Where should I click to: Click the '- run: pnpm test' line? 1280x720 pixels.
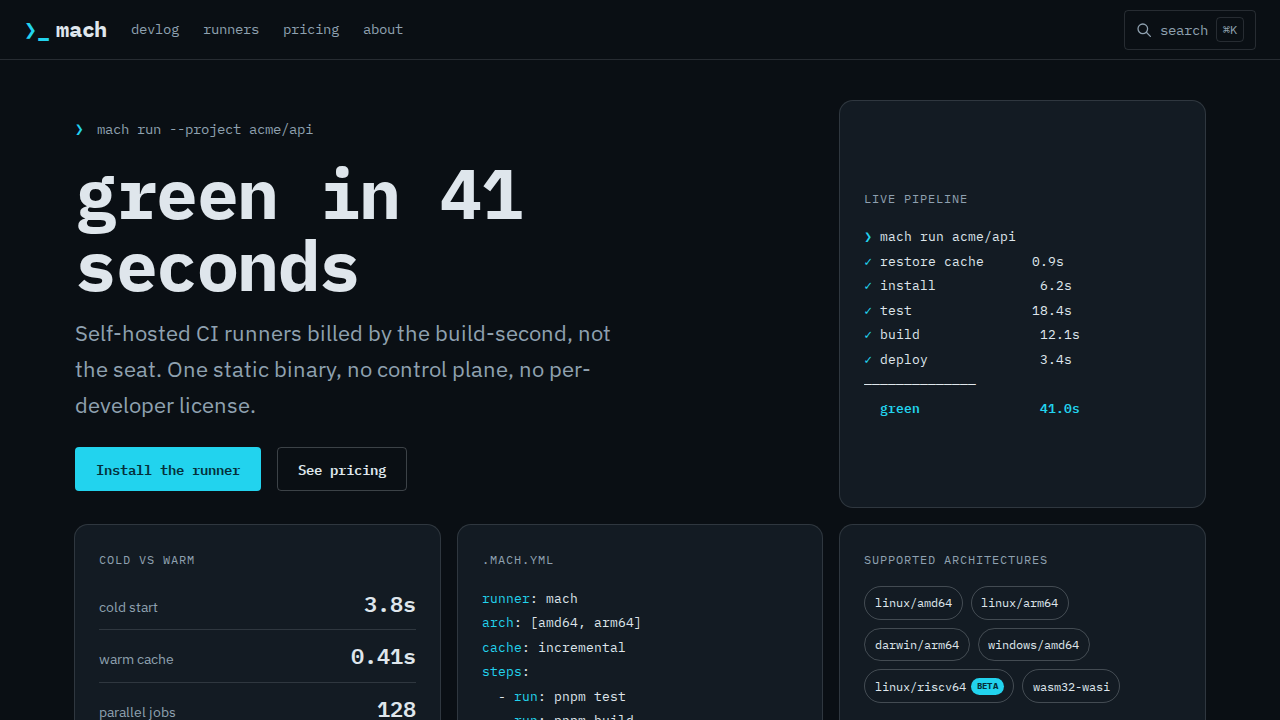click(x=562, y=697)
